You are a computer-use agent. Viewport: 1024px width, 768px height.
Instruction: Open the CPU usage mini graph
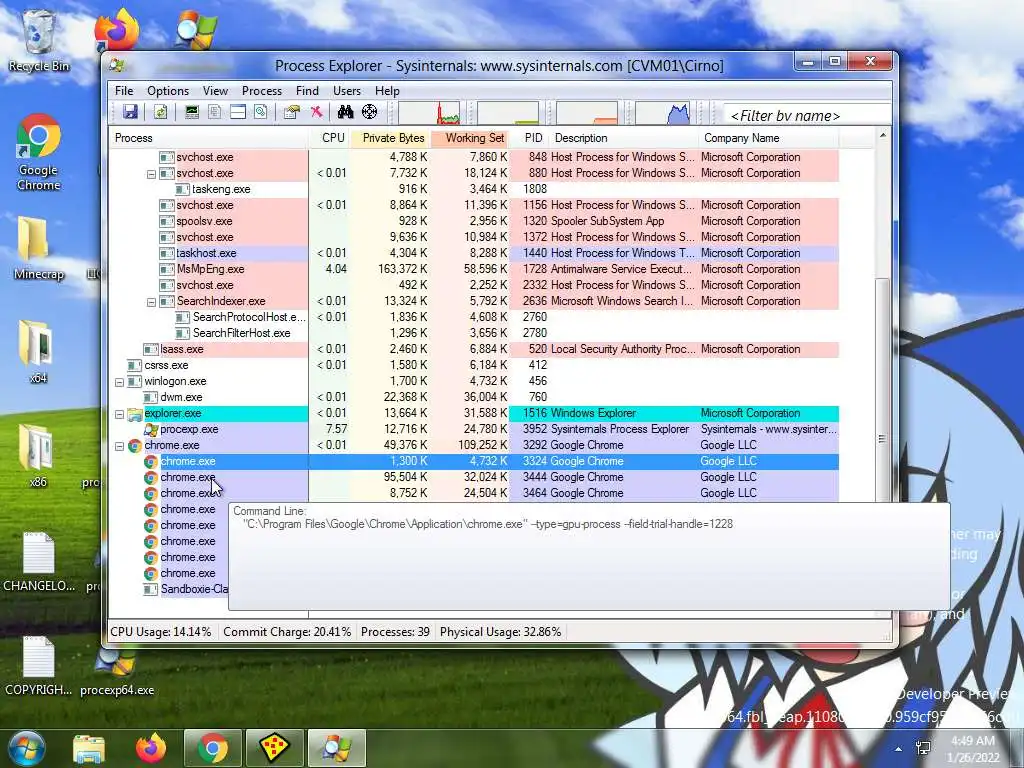tap(429, 113)
